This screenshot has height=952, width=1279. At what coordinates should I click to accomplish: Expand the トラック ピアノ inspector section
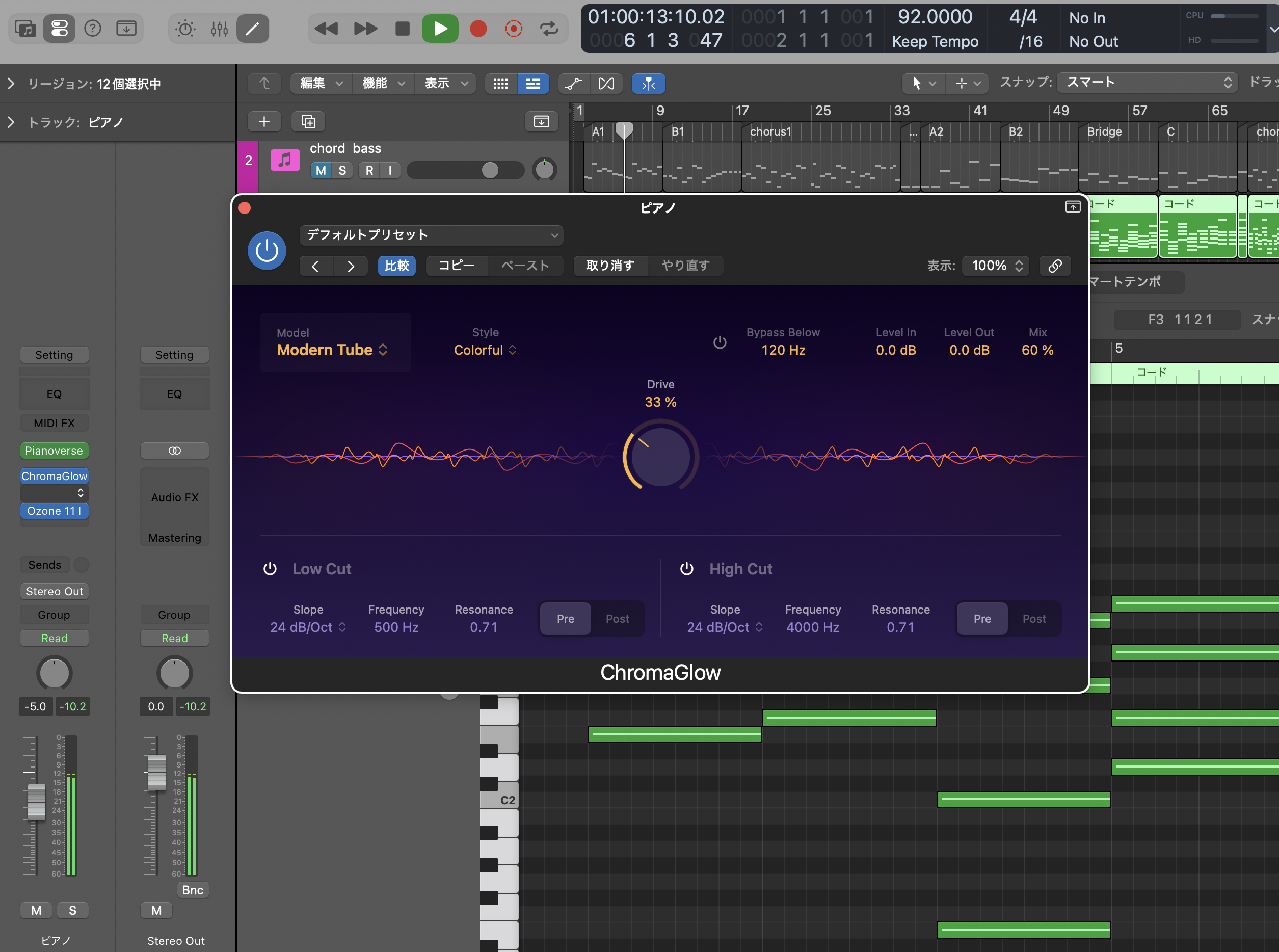click(x=11, y=122)
